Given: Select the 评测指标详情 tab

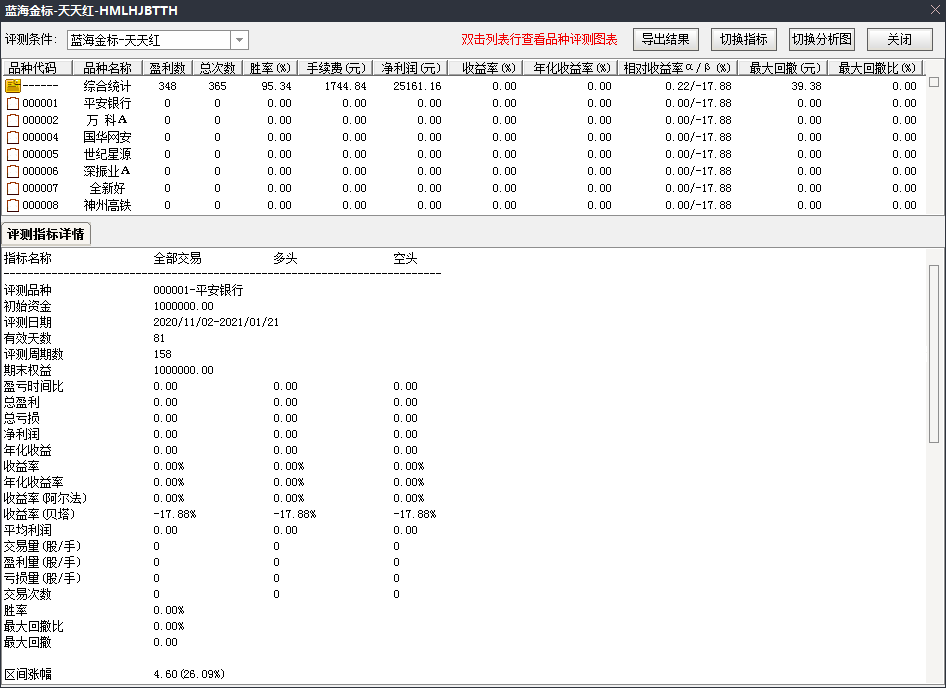Looking at the screenshot, I should tap(46, 234).
